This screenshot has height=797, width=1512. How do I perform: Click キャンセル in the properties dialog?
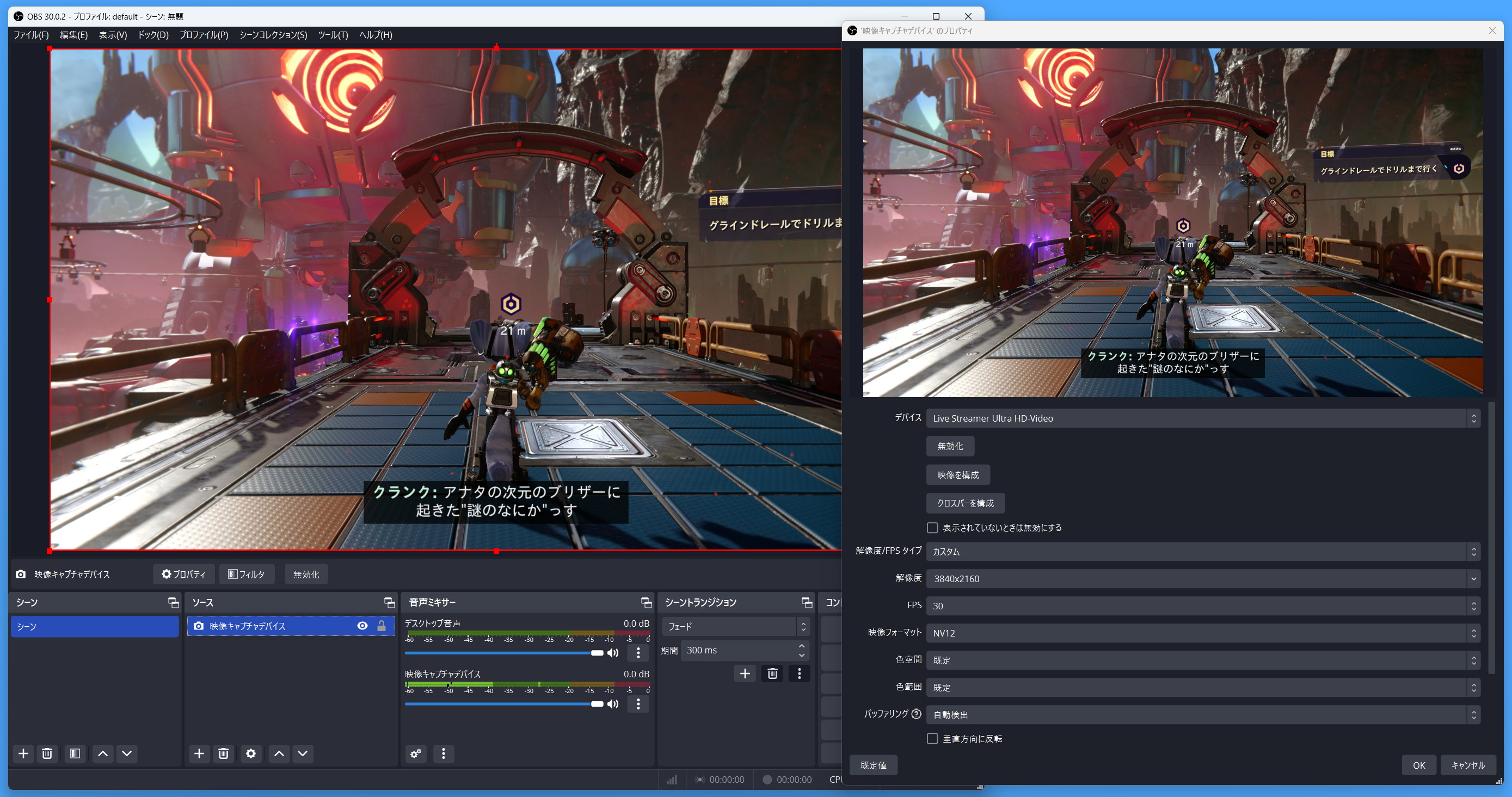click(1468, 765)
